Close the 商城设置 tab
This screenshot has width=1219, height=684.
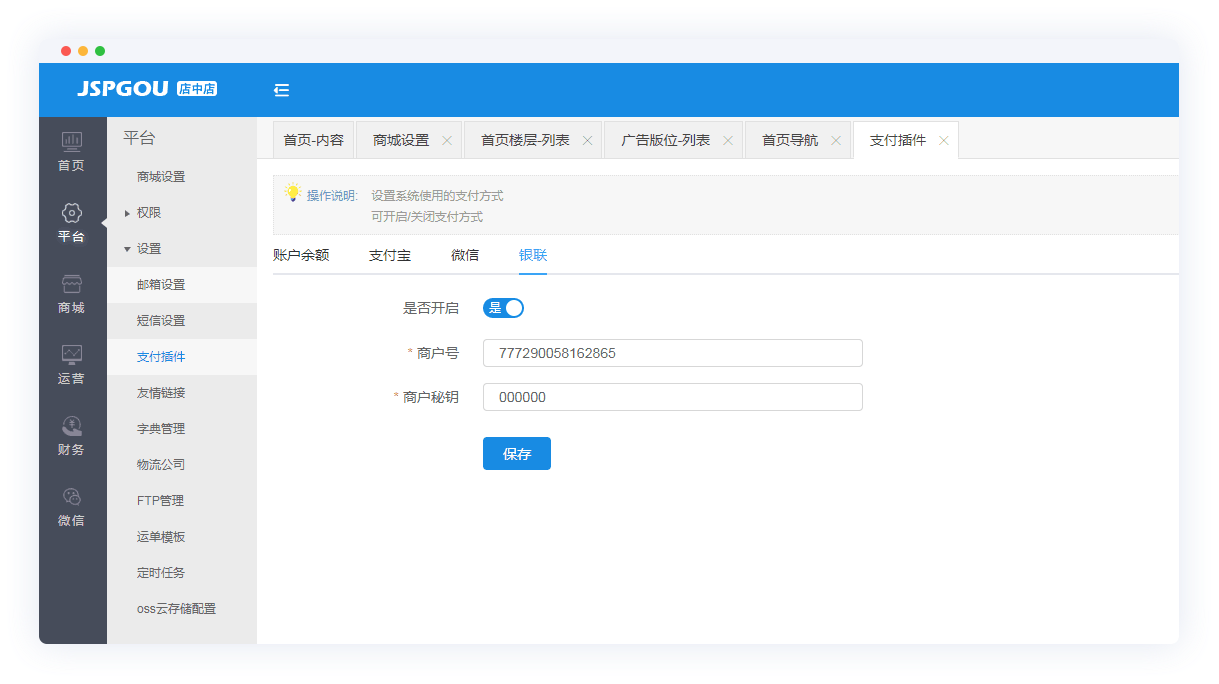pyautogui.click(x=447, y=141)
